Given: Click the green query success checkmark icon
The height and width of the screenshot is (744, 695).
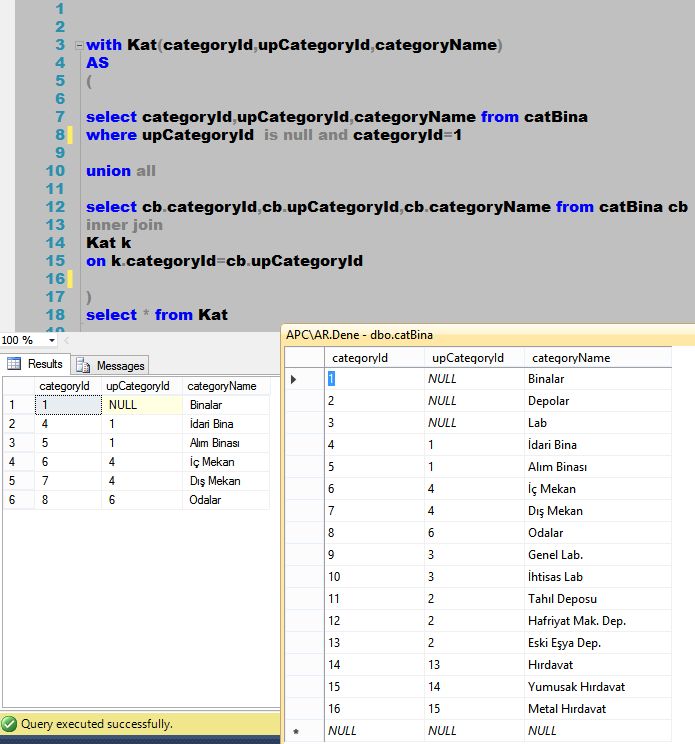Looking at the screenshot, I should [9, 724].
